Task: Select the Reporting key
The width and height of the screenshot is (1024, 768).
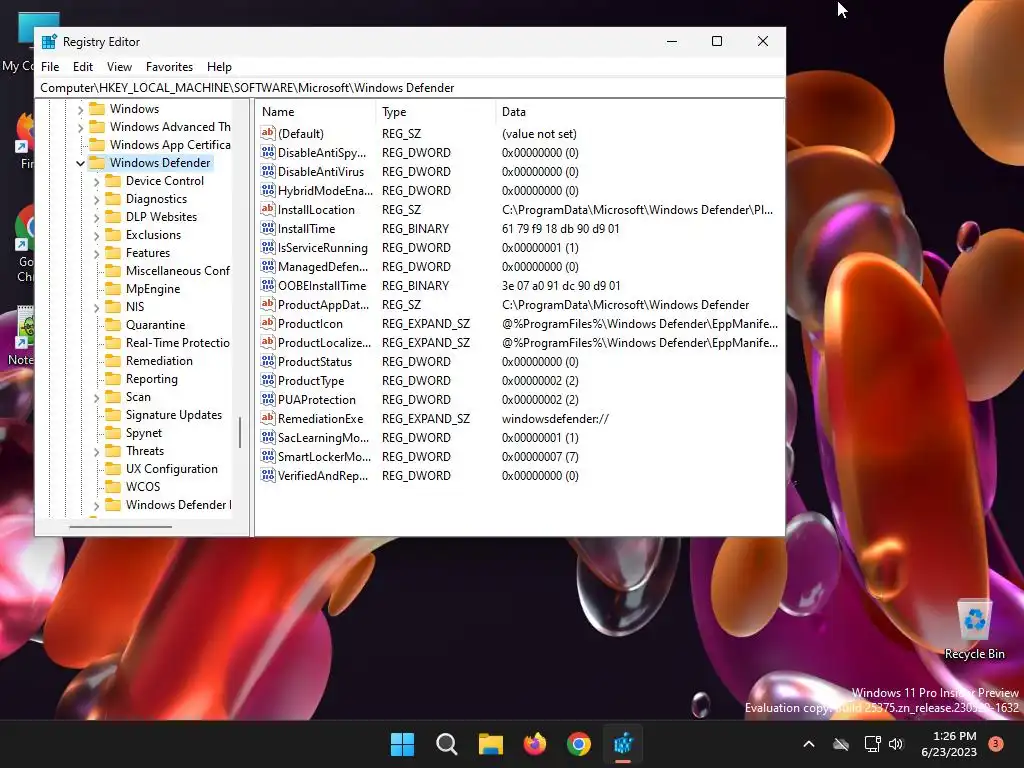Action: pos(152,379)
